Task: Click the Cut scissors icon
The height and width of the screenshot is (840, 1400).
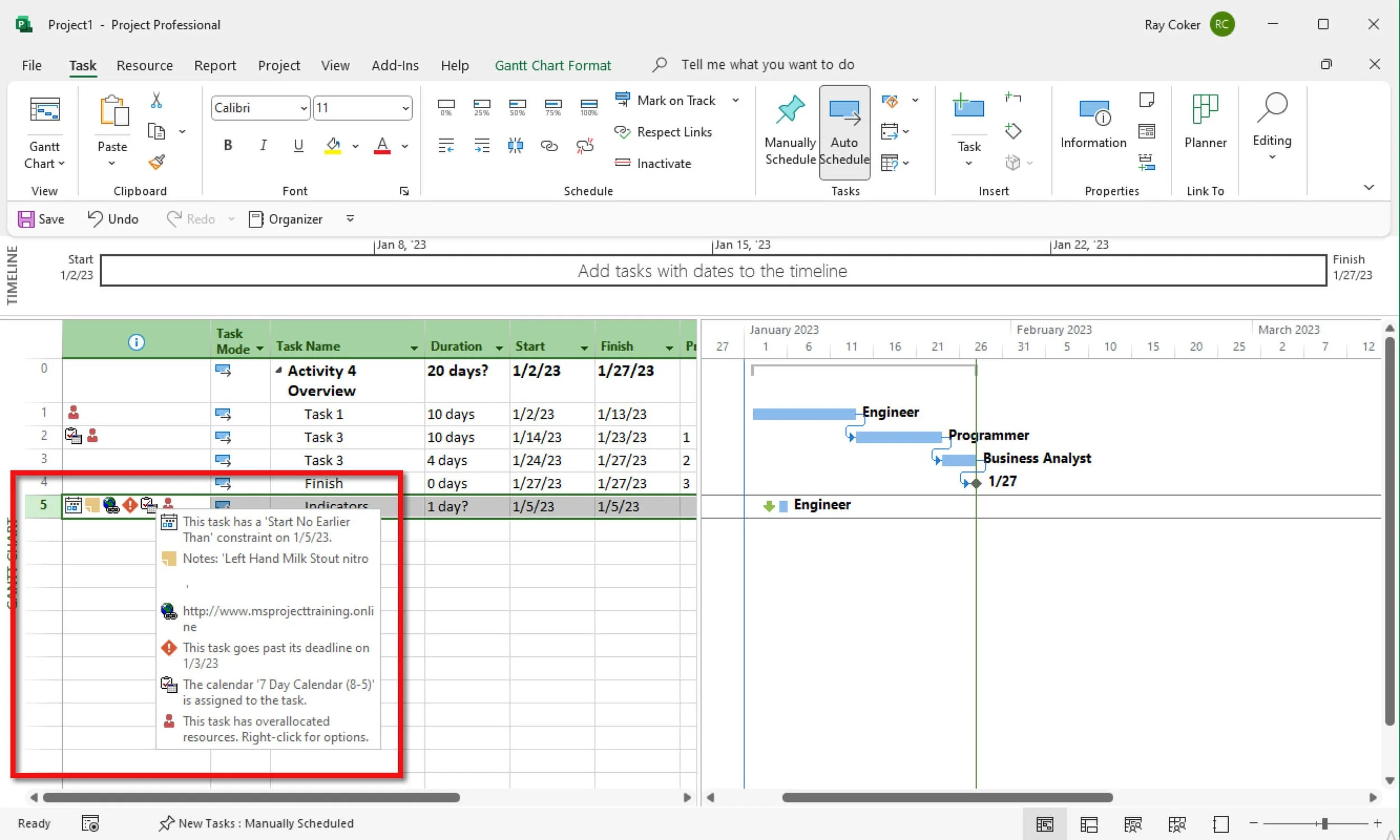Action: point(156,101)
